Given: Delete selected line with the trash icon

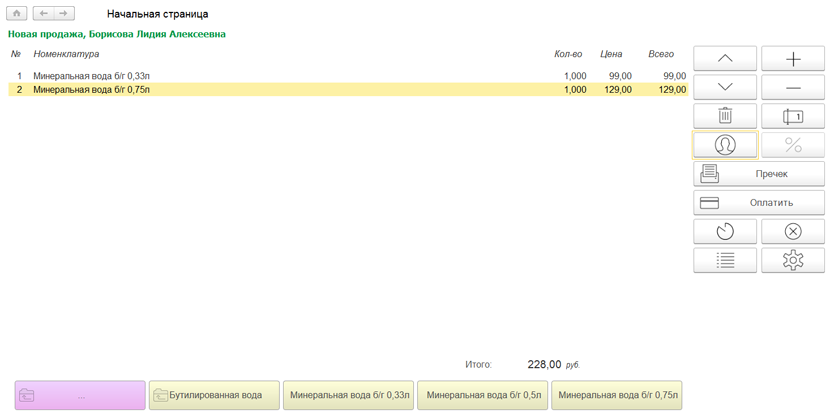Looking at the screenshot, I should [x=725, y=117].
